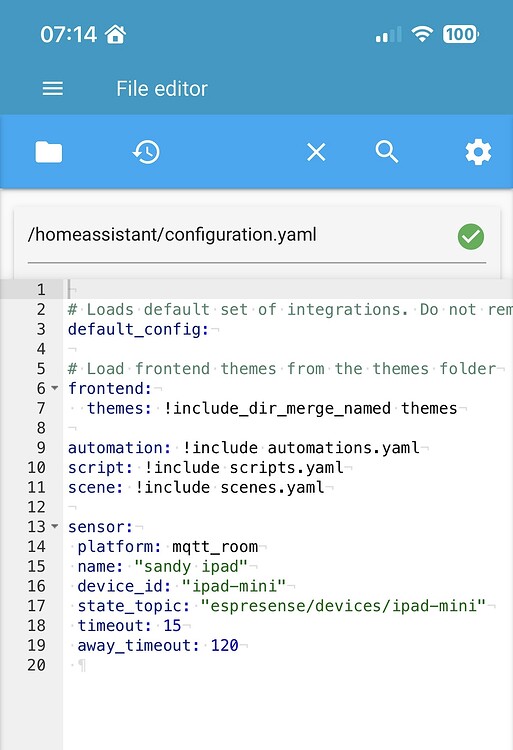Click the 'scene: !include scenes.yaml' line
513x750 pixels.
pos(196,487)
